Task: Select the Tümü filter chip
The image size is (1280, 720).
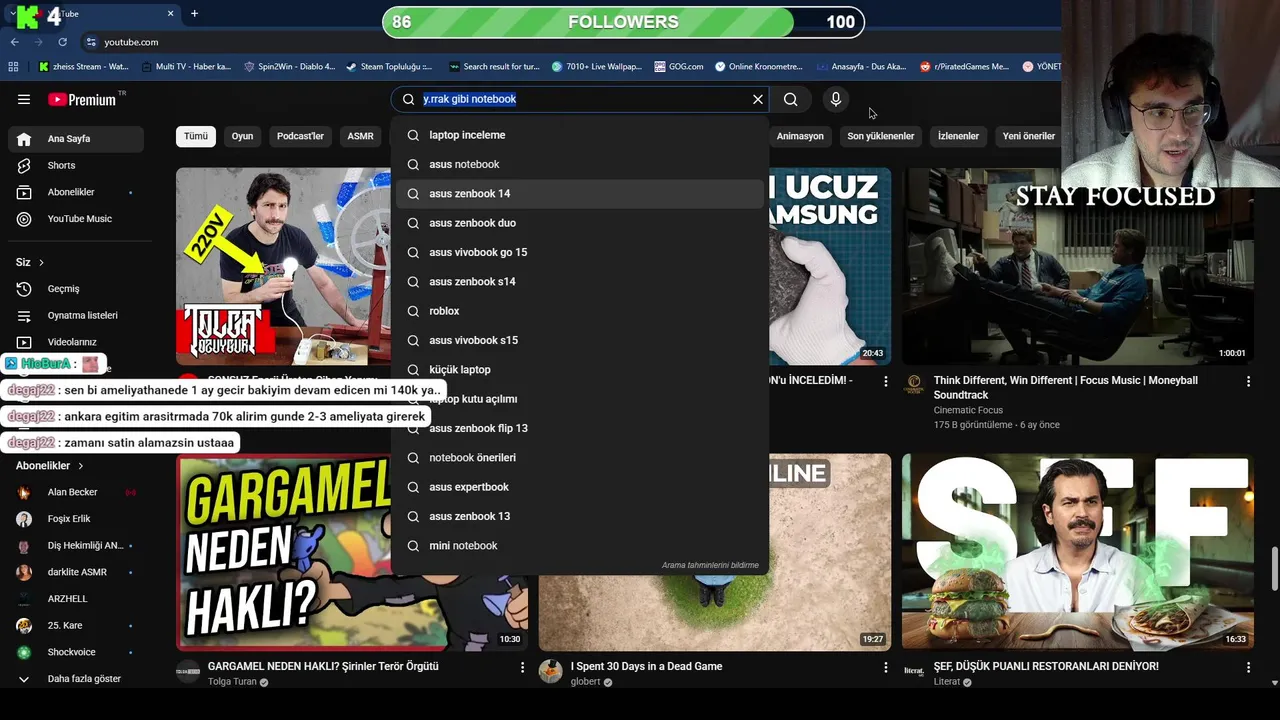Action: [x=196, y=136]
